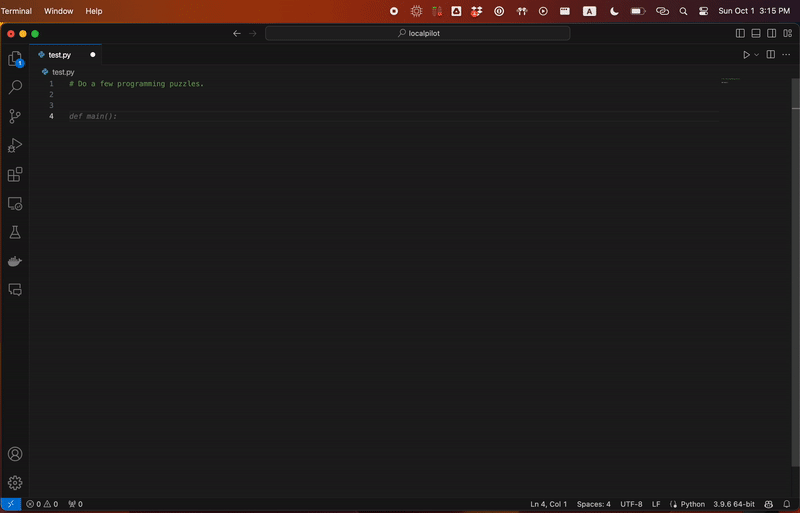Click the vertical editor scrollbar
800x513 pixels.
point(795,286)
